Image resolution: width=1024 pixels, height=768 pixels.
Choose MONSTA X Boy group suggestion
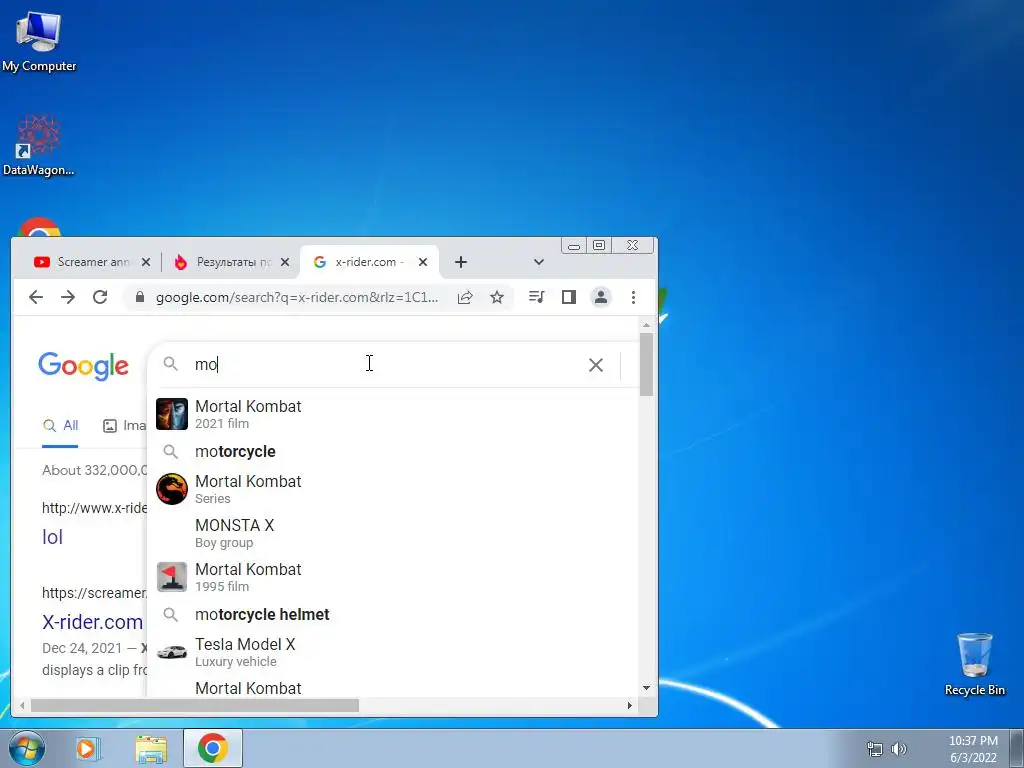pyautogui.click(x=392, y=534)
